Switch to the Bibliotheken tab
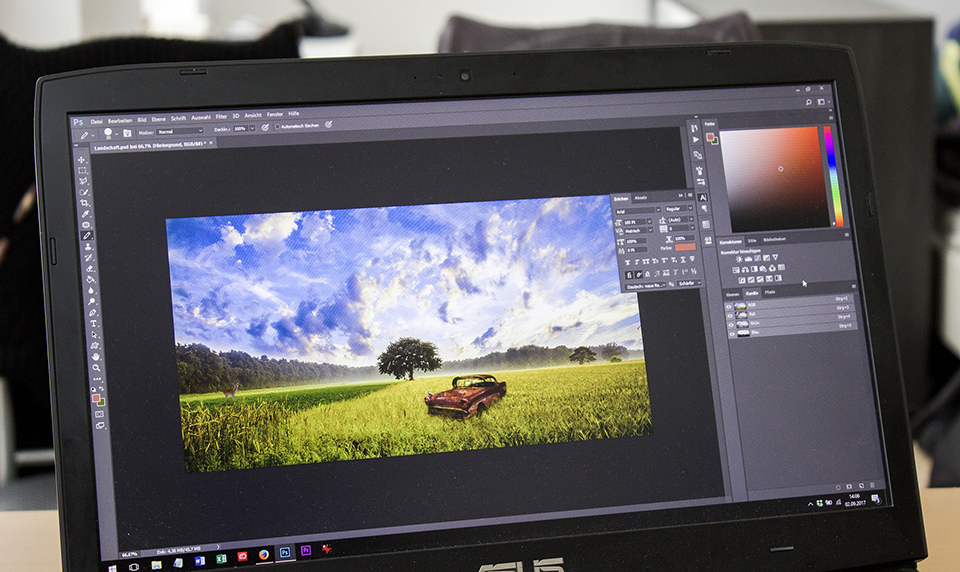The image size is (960, 572). pyautogui.click(x=776, y=241)
